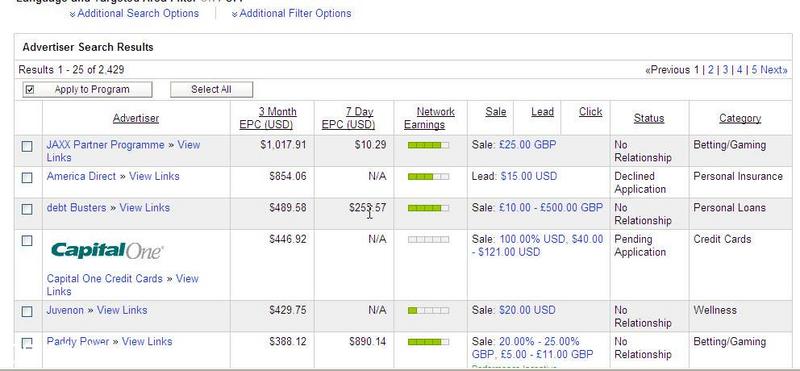The width and height of the screenshot is (800, 371).
Task: Select the Credit Cards category text
Action: [722, 239]
